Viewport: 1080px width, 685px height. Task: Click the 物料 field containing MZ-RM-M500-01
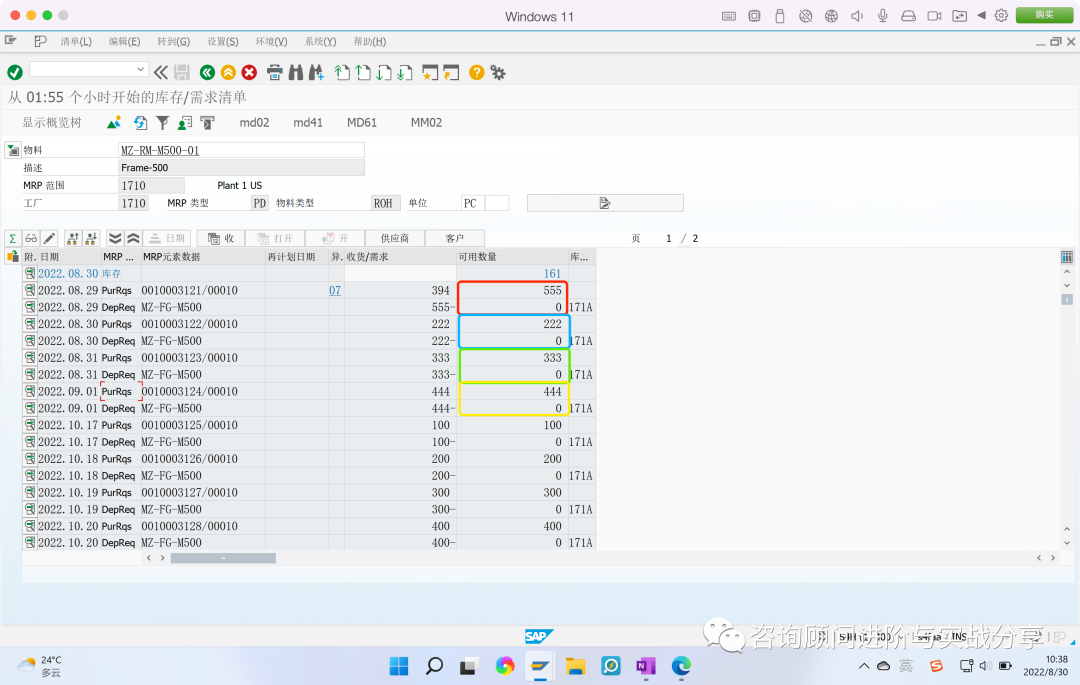click(241, 150)
